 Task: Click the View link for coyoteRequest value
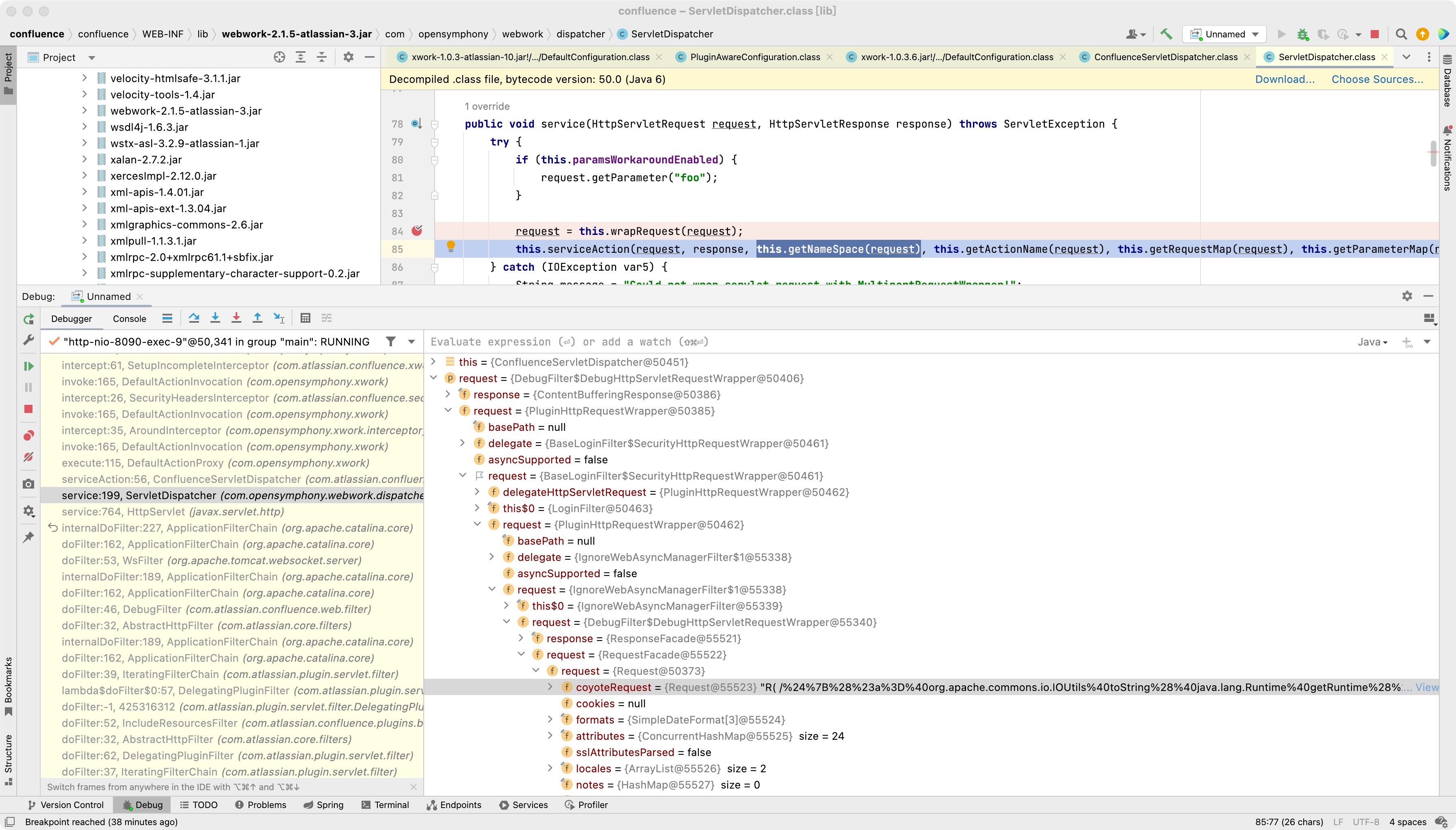point(1426,687)
